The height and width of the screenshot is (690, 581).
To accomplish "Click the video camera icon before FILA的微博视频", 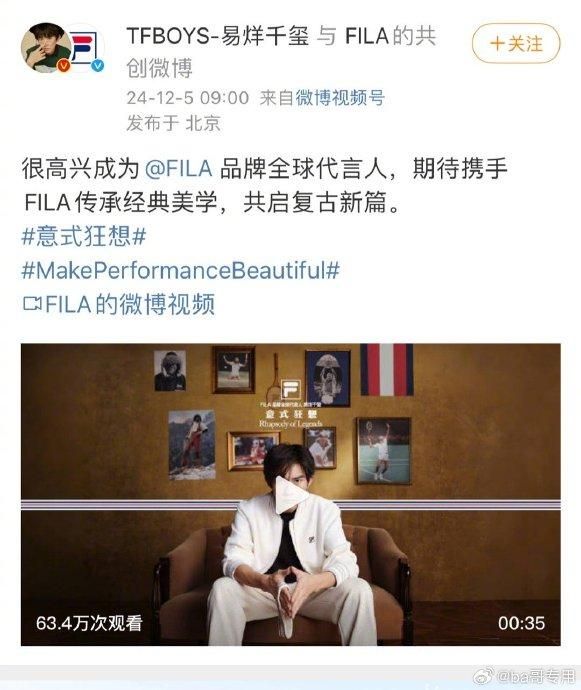I will coord(32,304).
